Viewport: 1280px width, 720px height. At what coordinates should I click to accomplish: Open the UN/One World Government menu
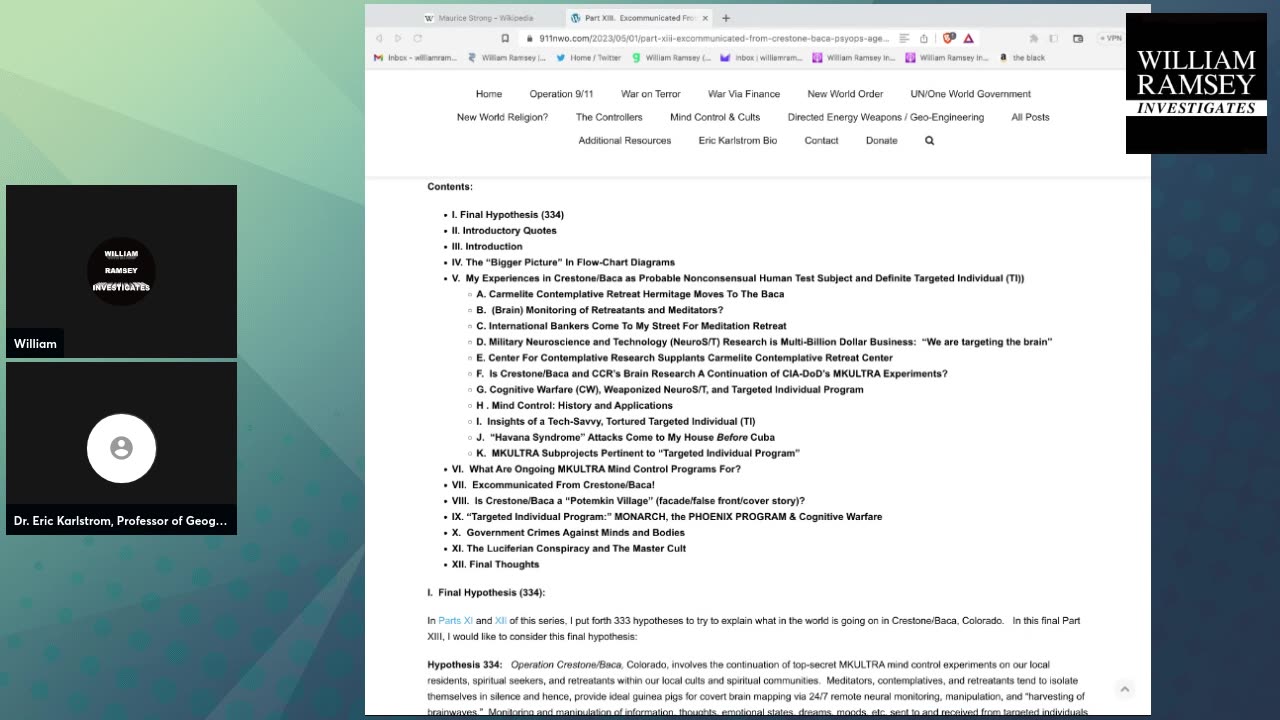pos(970,94)
